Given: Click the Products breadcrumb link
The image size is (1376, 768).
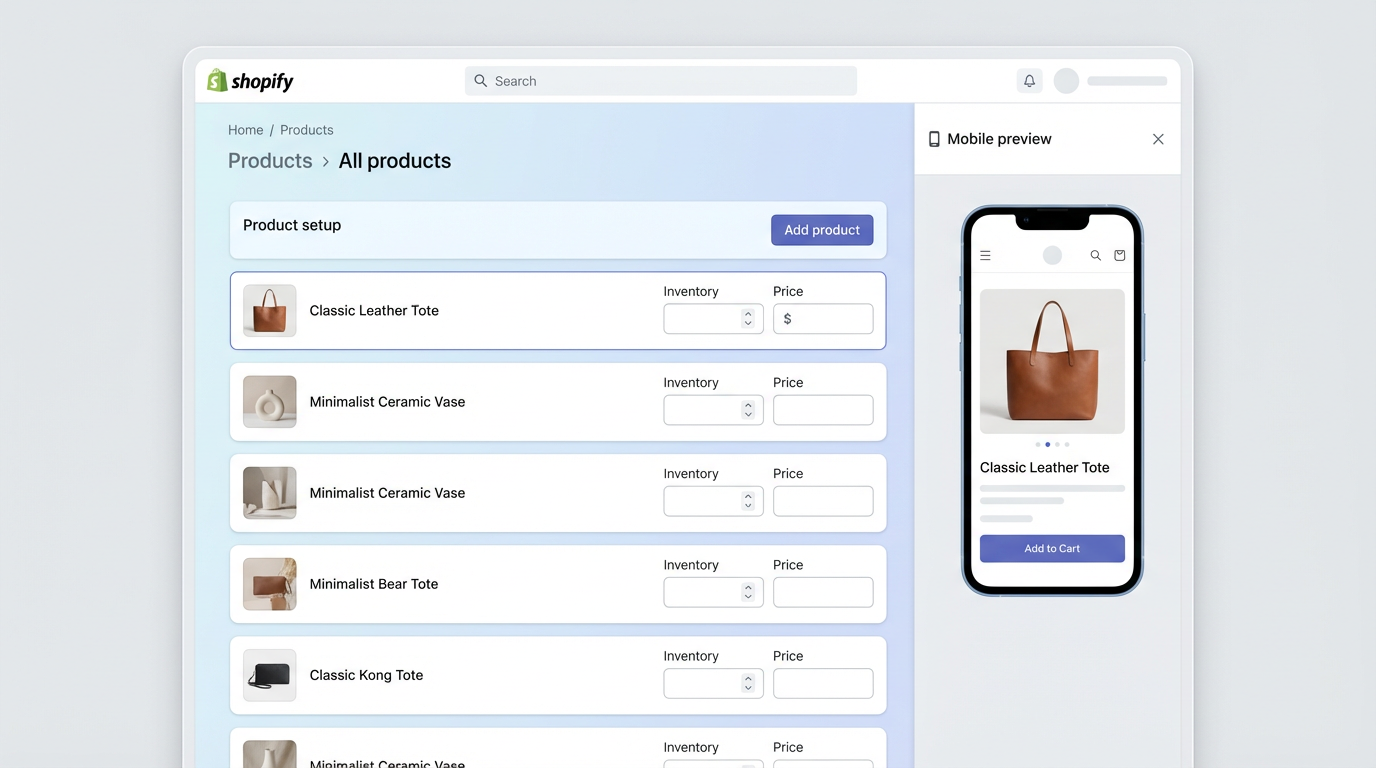Looking at the screenshot, I should tap(306, 129).
